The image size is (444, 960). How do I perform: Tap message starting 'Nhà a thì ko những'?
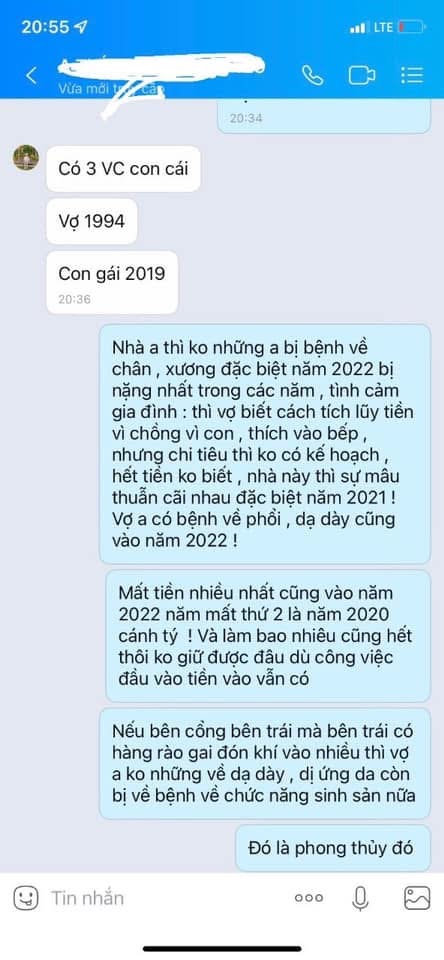pyautogui.click(x=265, y=444)
